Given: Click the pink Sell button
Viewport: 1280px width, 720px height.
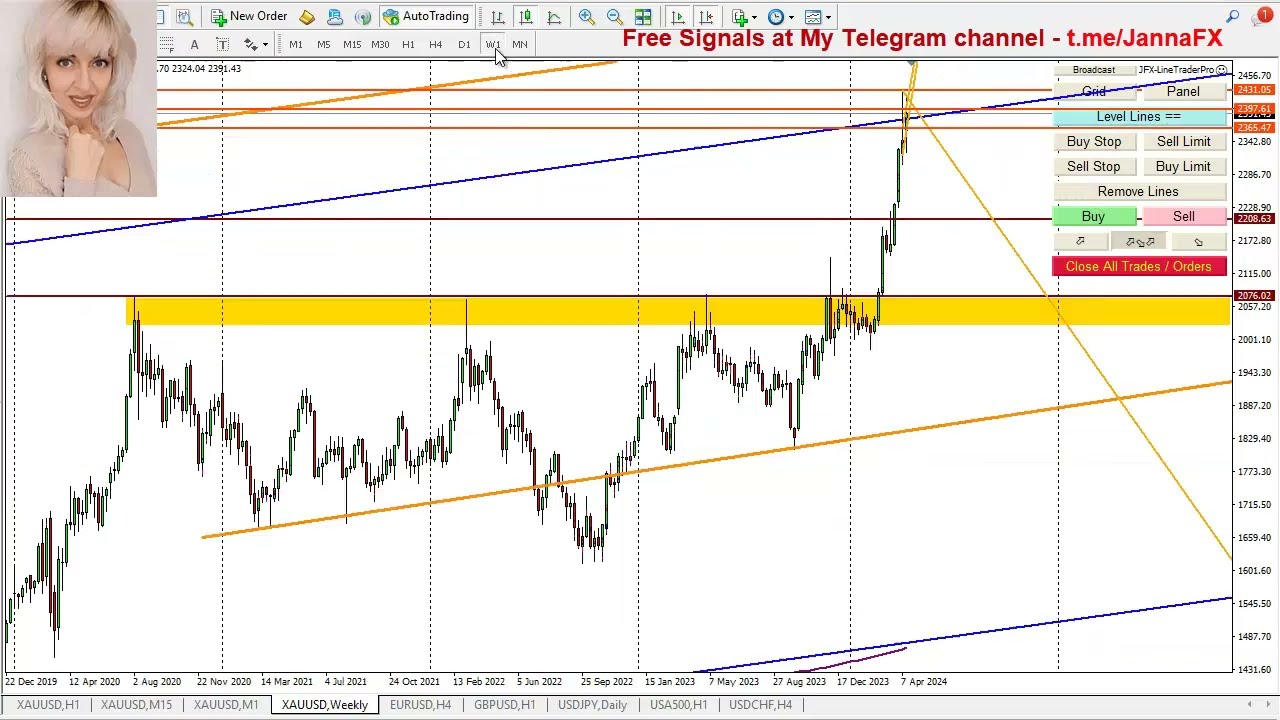Looking at the screenshot, I should tap(1183, 216).
